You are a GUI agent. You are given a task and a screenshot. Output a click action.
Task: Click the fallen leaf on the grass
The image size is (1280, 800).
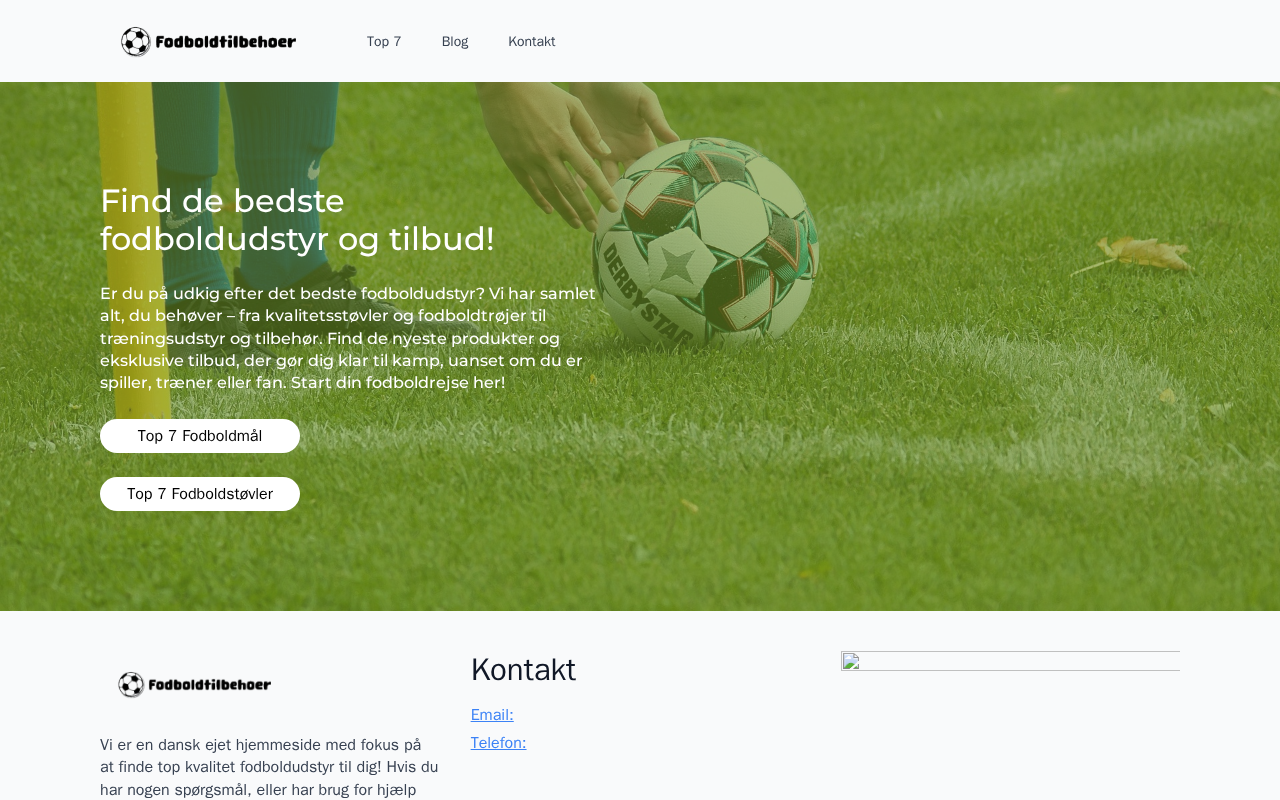(1140, 255)
